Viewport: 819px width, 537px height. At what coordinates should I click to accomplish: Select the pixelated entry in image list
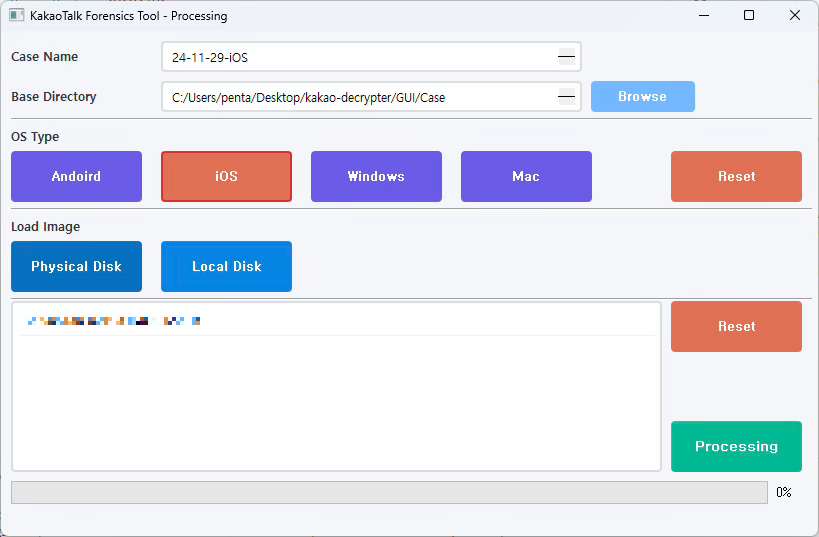[x=336, y=321]
